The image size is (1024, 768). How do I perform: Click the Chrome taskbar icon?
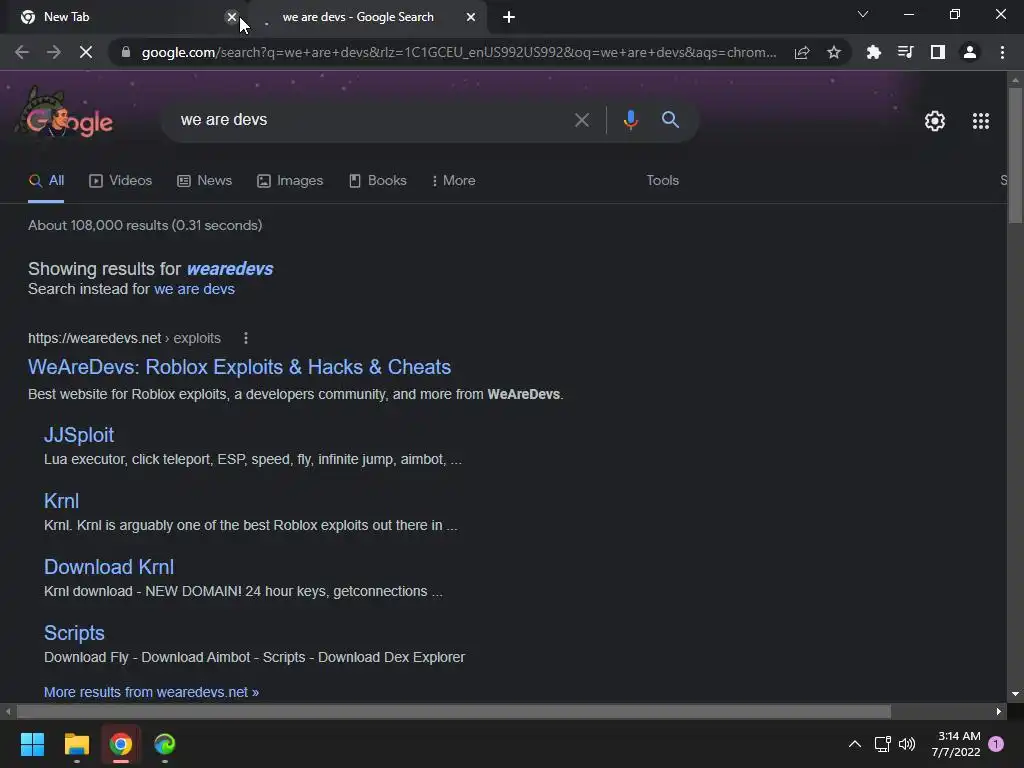click(x=121, y=744)
